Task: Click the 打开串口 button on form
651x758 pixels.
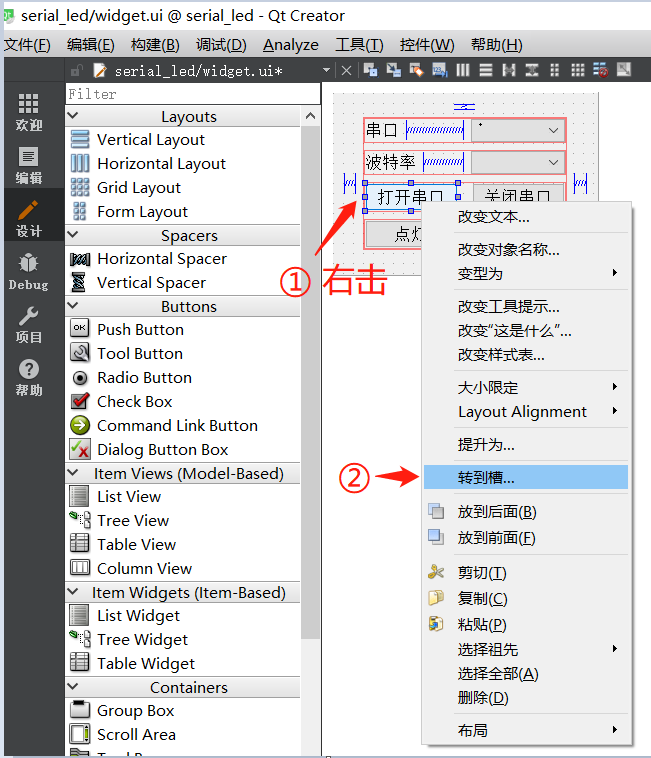Action: pos(410,197)
